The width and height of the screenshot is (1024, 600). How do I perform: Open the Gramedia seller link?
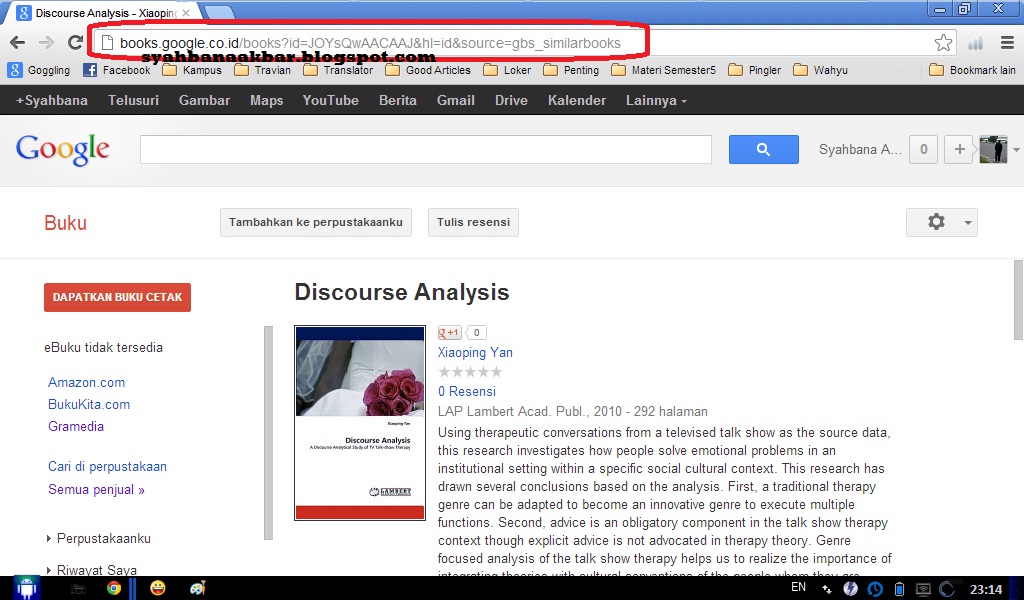pyautogui.click(x=76, y=426)
